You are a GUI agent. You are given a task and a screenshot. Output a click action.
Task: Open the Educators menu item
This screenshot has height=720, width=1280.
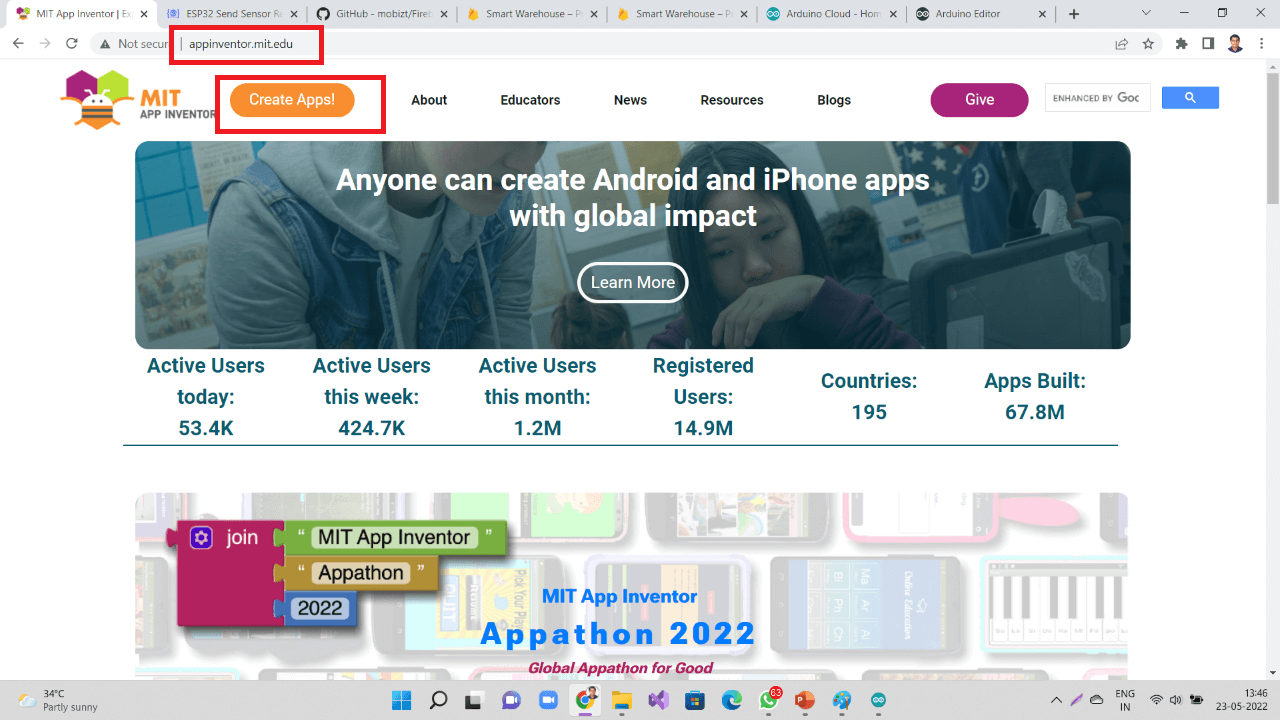[x=530, y=100]
